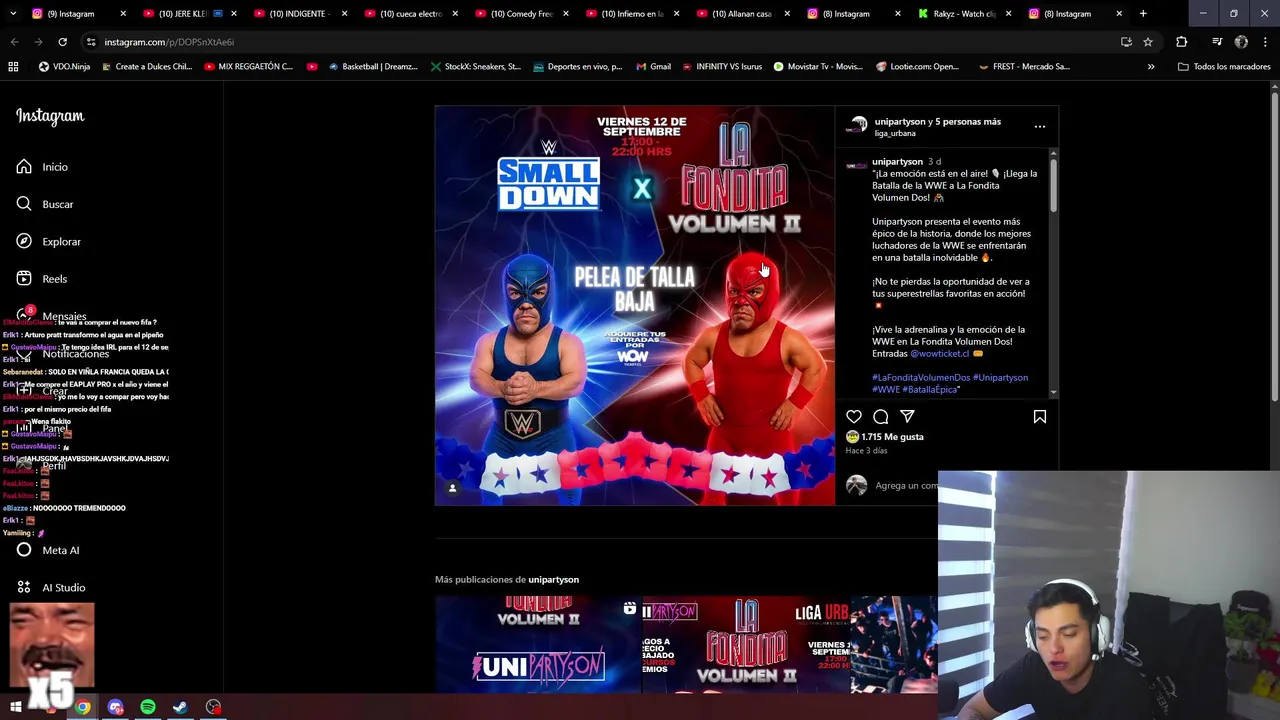Open MIX REGGAETÓN bookmark

248,67
